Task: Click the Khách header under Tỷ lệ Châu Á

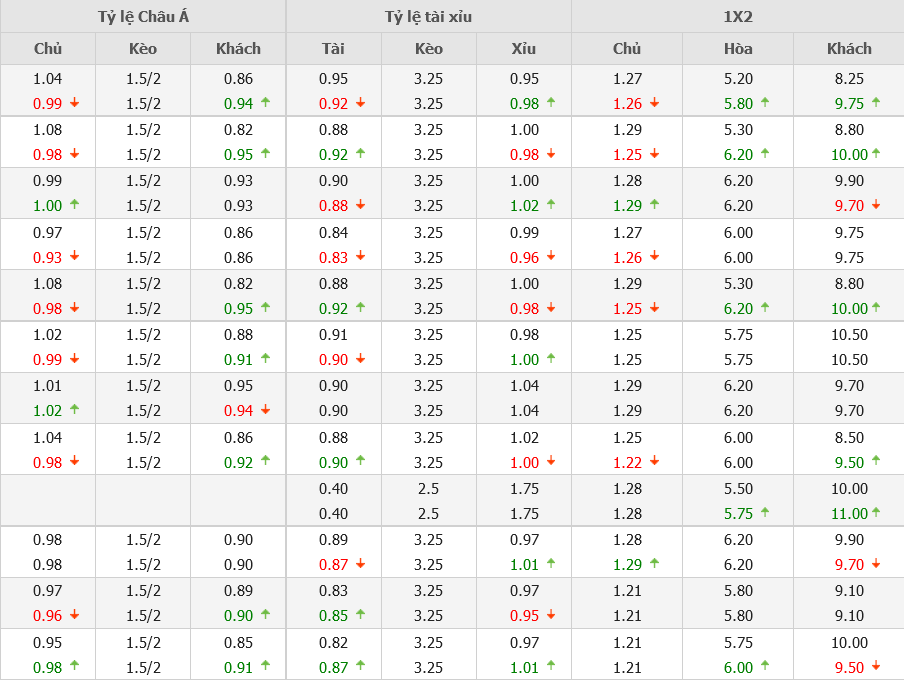Action: 238,48
